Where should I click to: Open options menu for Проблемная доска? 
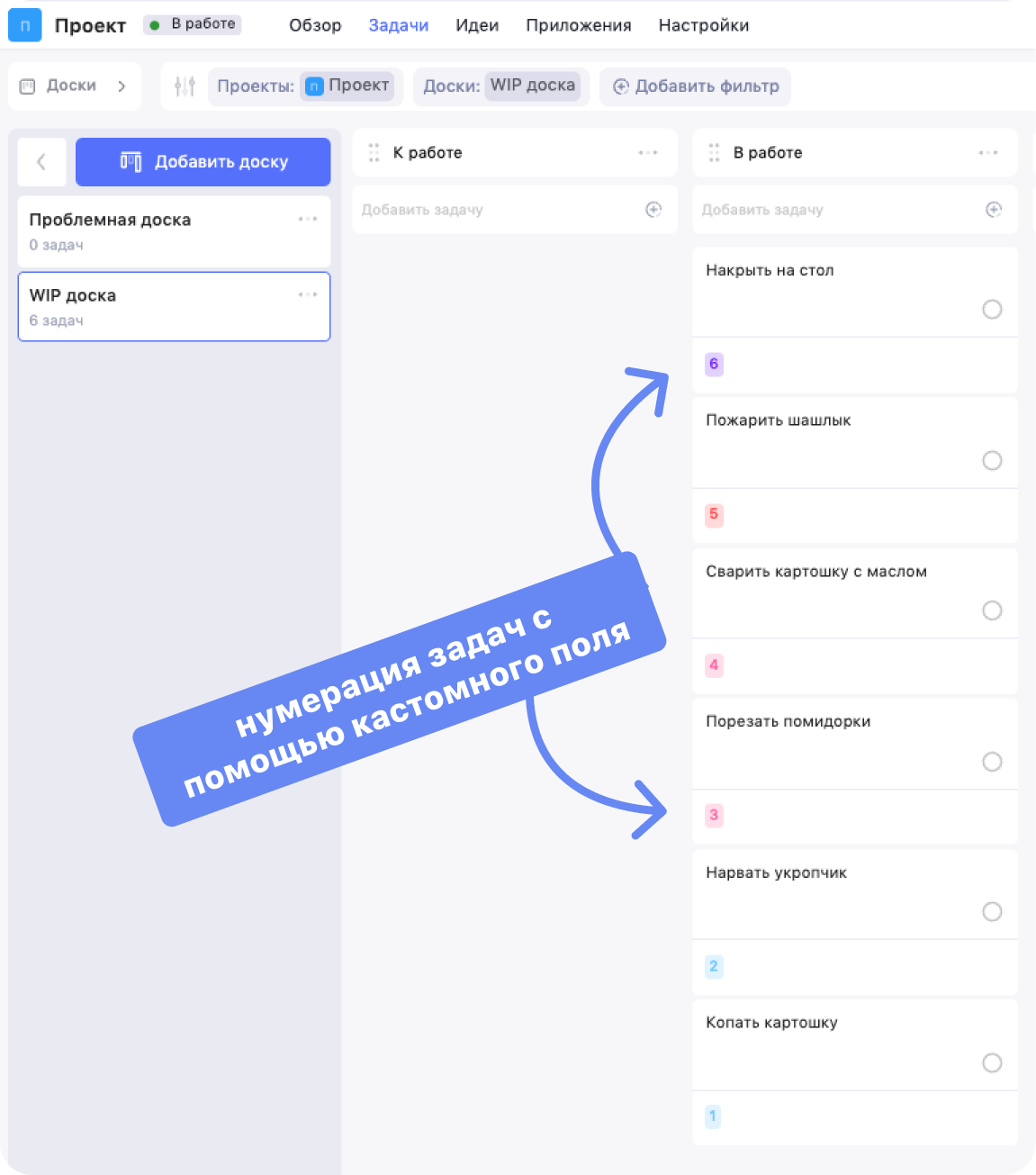tap(308, 219)
